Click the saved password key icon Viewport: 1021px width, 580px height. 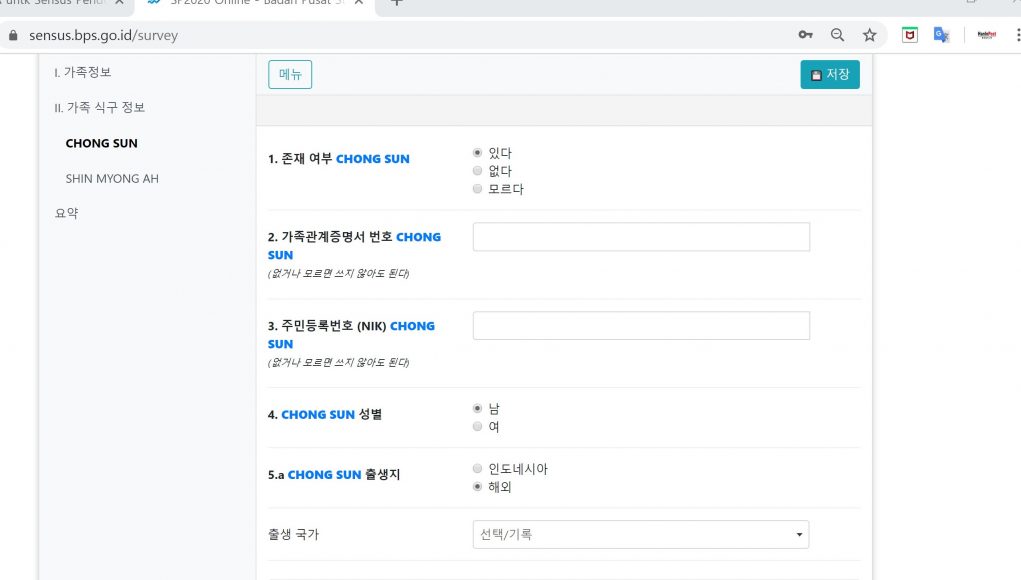pyautogui.click(x=805, y=35)
